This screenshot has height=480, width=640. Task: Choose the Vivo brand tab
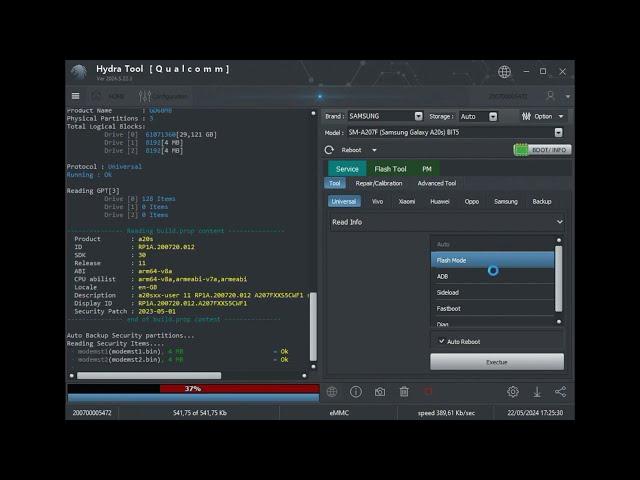[378, 201]
